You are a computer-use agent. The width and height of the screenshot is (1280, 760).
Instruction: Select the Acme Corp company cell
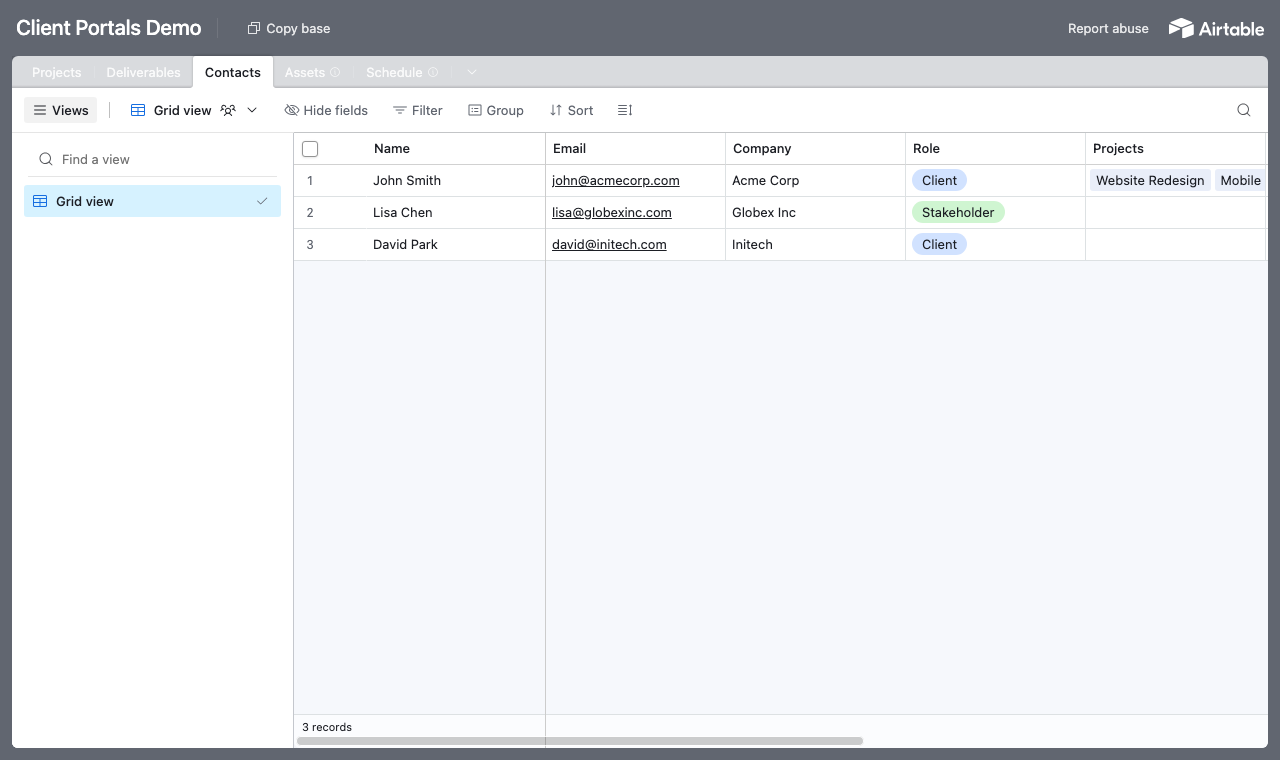815,181
